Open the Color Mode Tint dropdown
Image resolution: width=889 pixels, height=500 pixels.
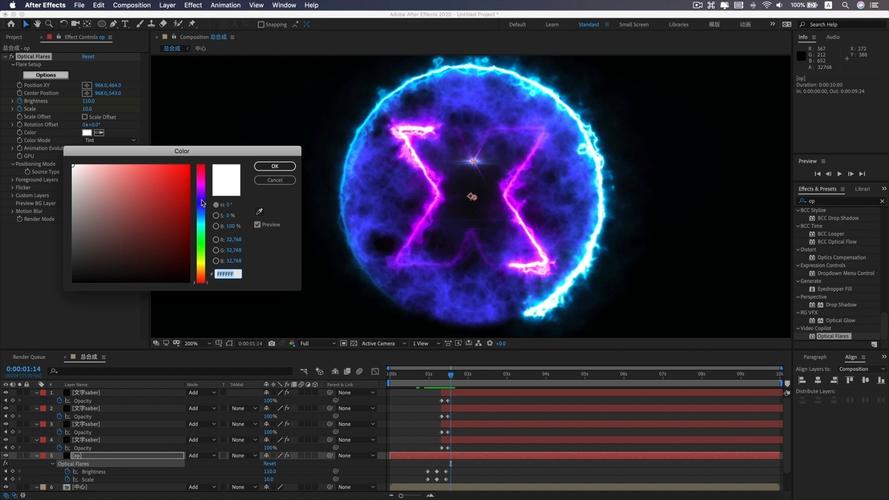click(110, 140)
